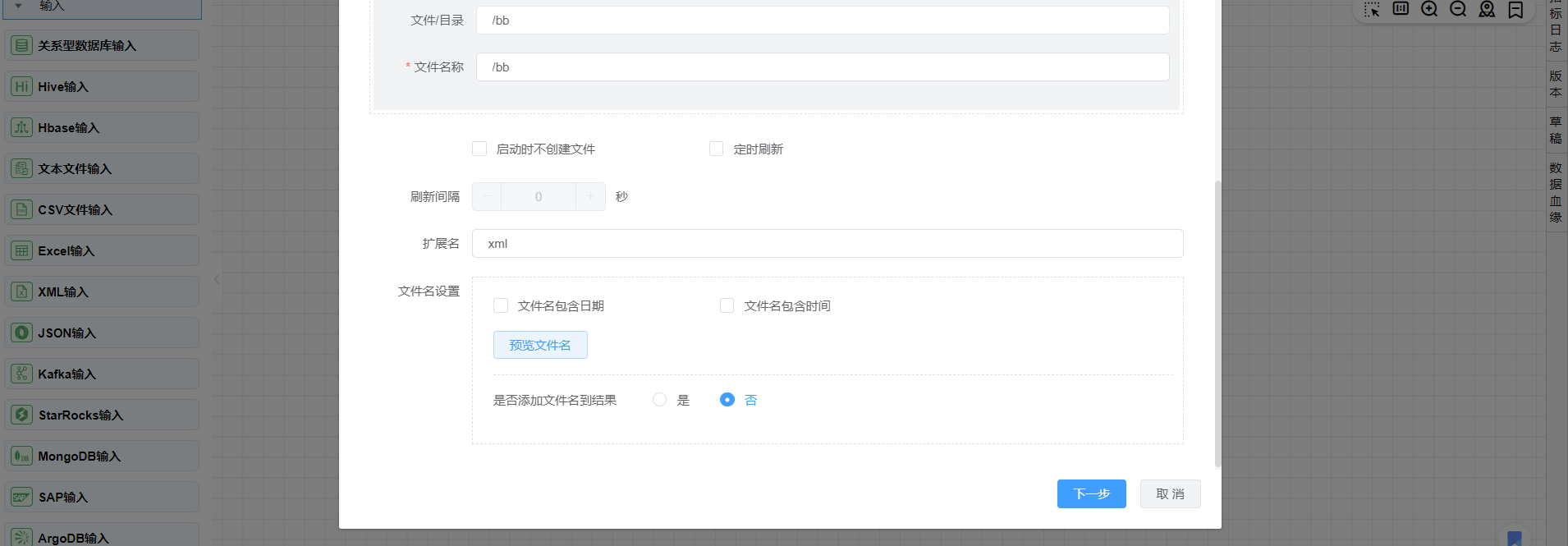This screenshot has height=546, width=1568.
Task: Select the Kafka输入 component icon
Action: pyautogui.click(x=22, y=374)
